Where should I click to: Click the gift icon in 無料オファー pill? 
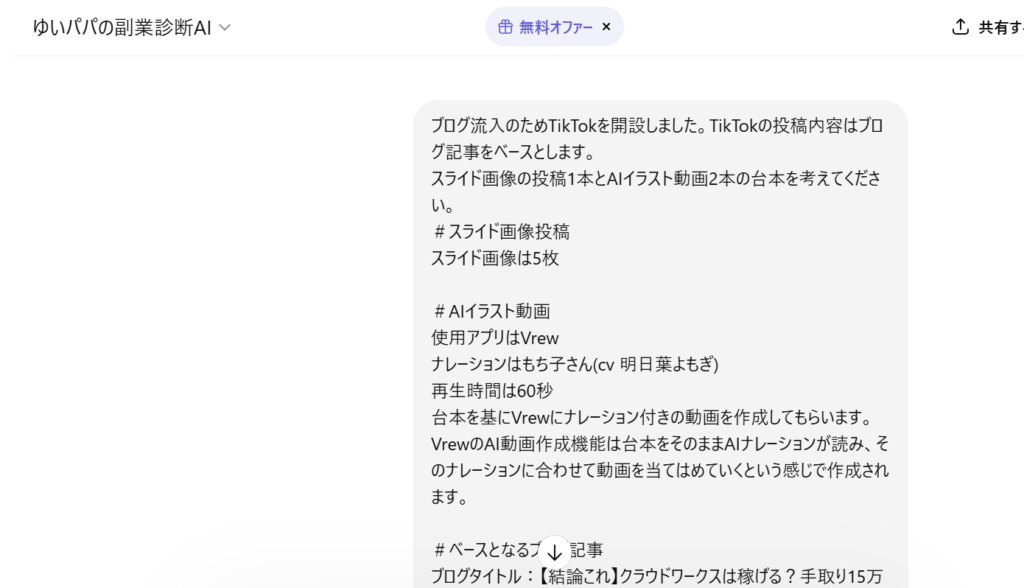tap(505, 27)
